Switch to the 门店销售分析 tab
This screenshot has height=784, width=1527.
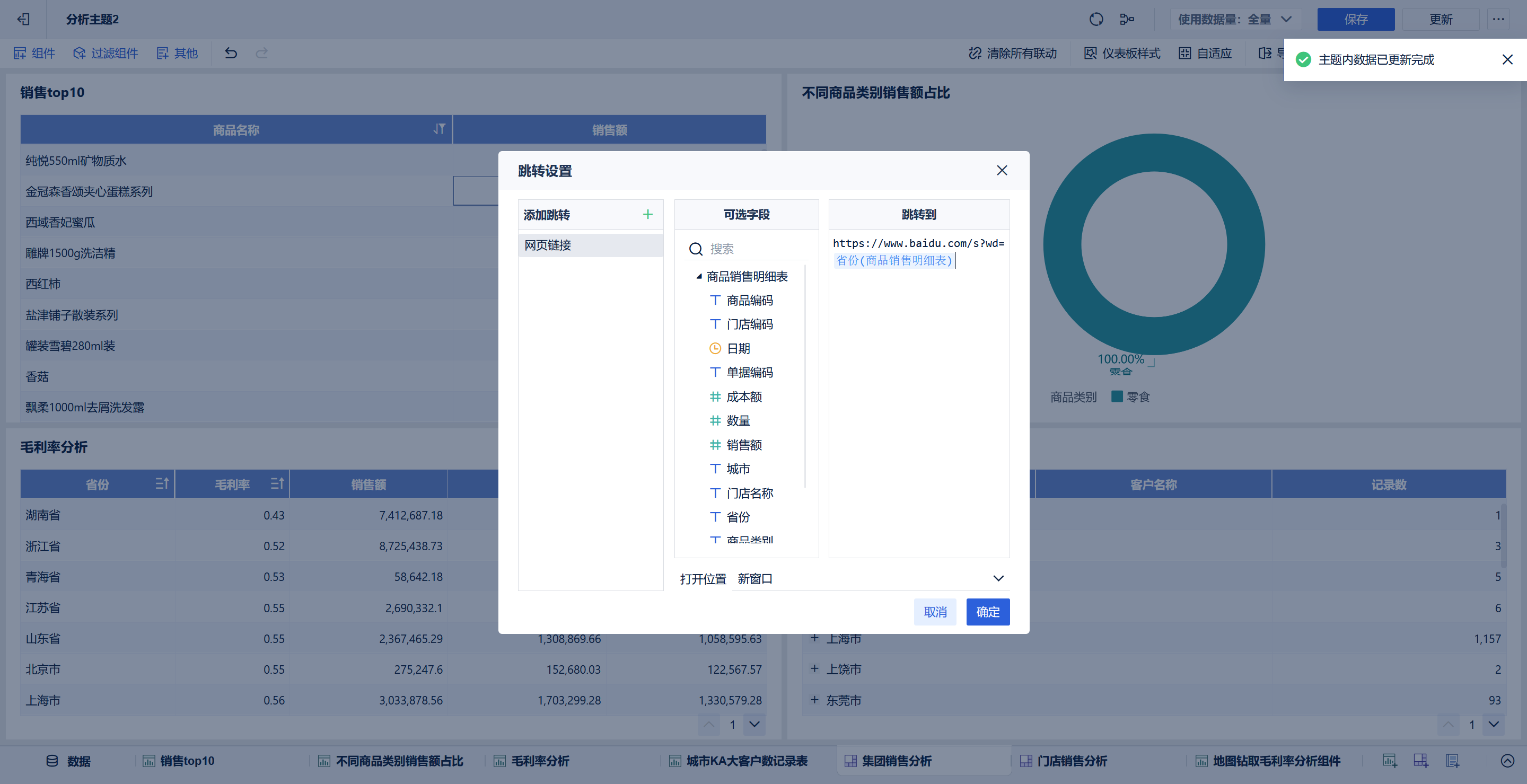tap(1071, 761)
